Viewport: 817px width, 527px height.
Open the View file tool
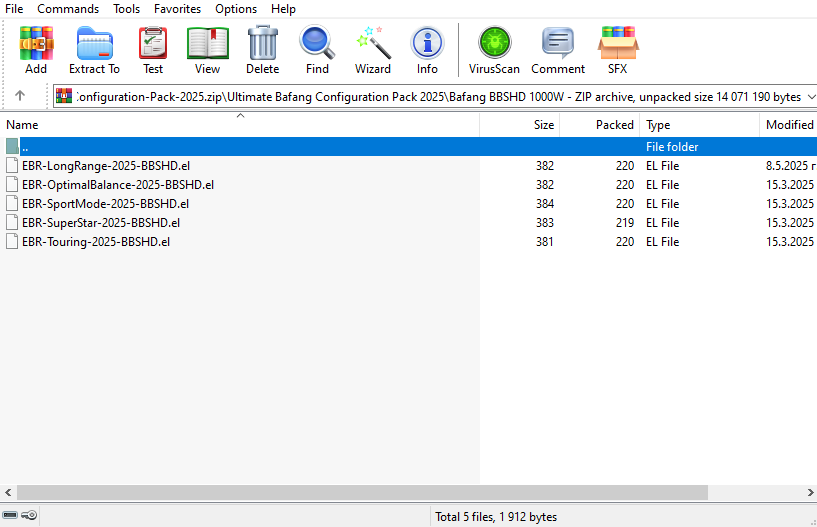point(207,43)
